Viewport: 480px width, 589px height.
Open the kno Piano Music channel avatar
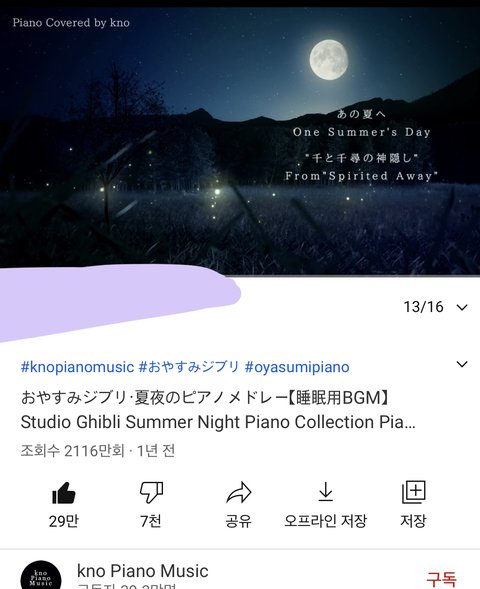(x=41, y=575)
